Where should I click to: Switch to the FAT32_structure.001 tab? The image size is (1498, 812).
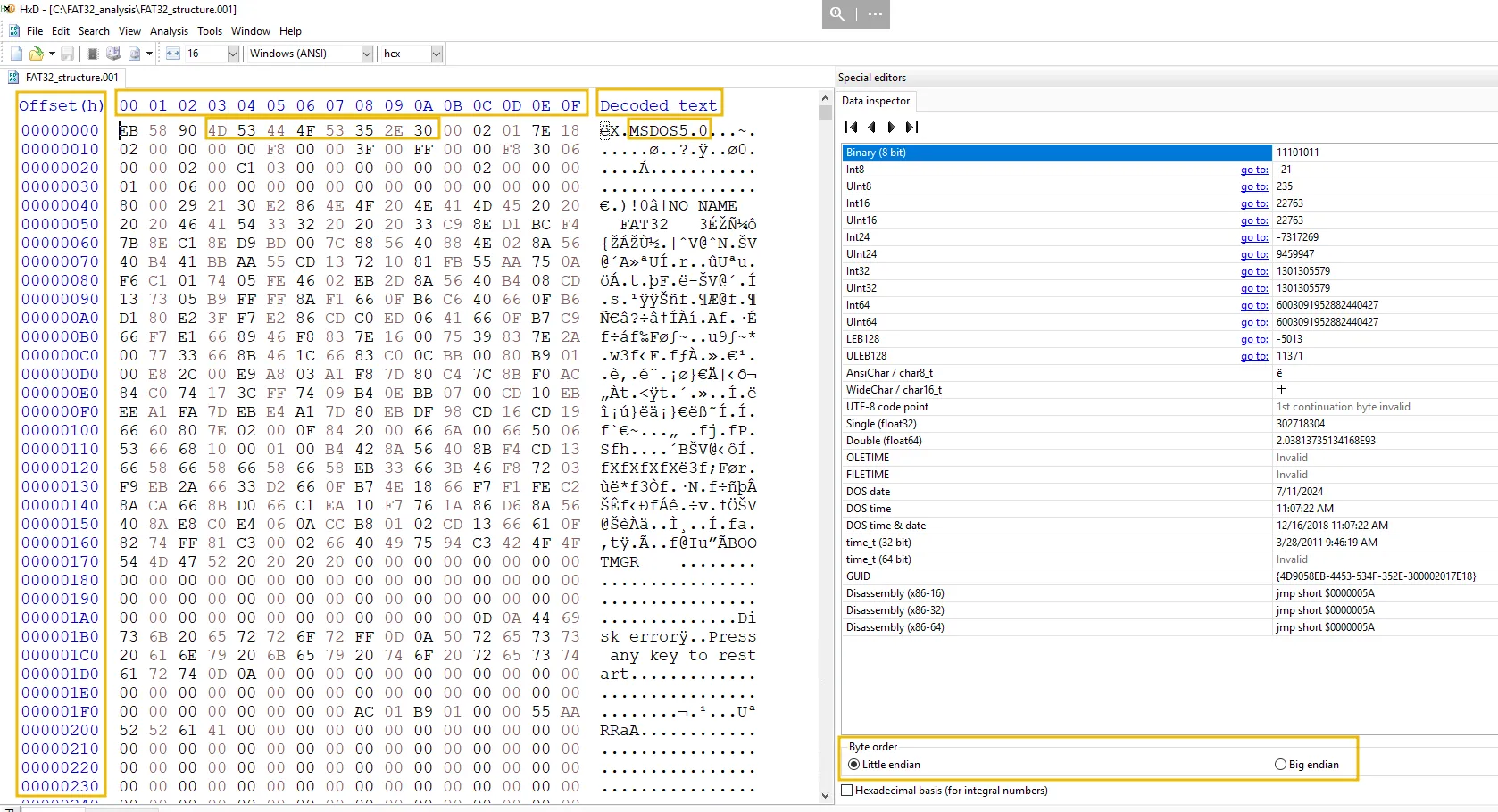[x=62, y=78]
